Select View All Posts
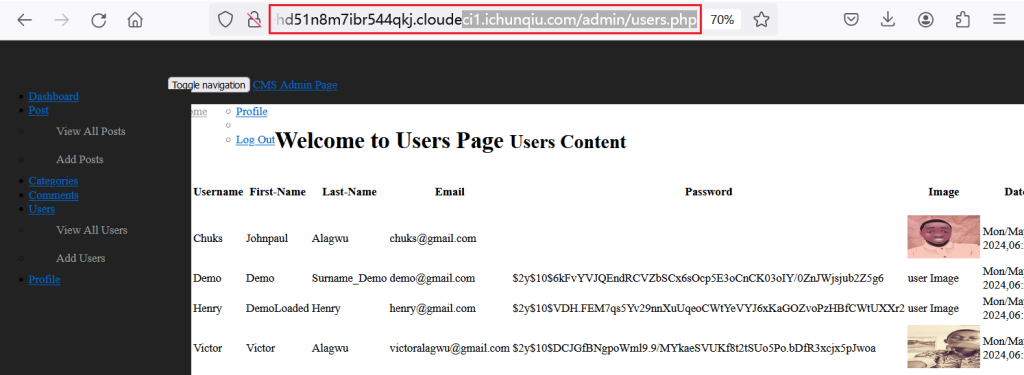 point(91,131)
